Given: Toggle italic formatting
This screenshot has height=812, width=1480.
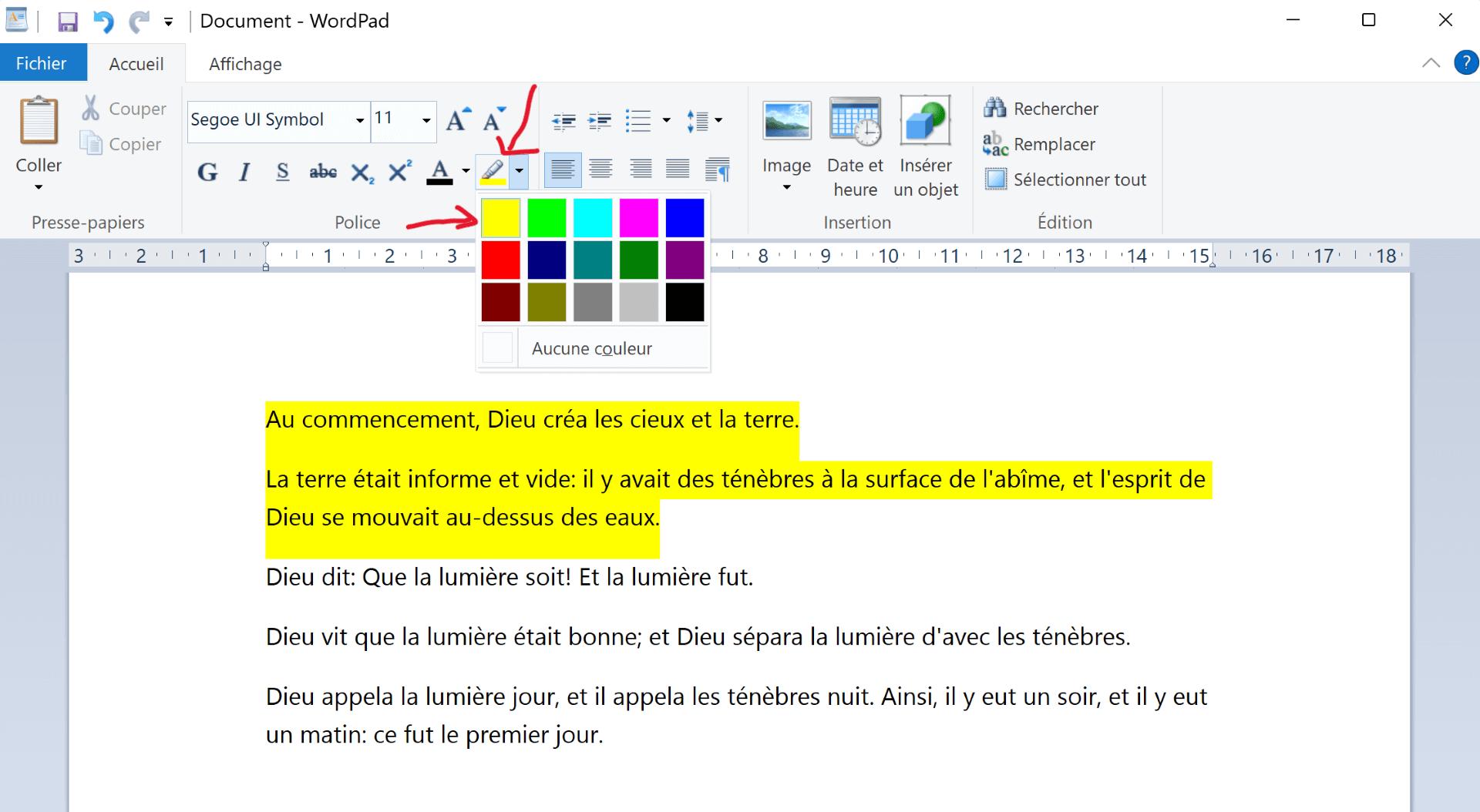Looking at the screenshot, I should point(244,172).
